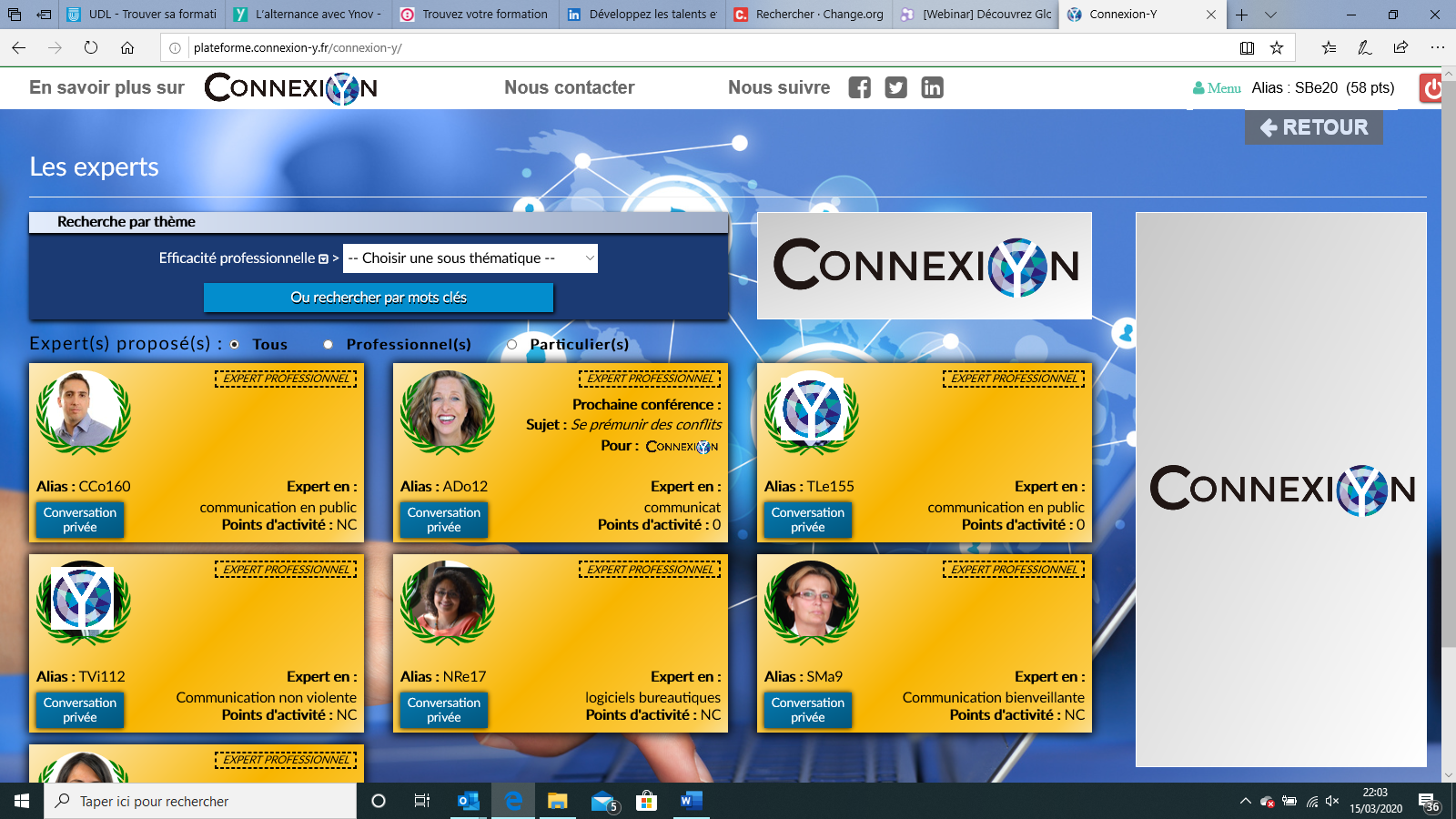Toggle reading view icon in address bar
This screenshot has height=819, width=1456.
(1247, 47)
